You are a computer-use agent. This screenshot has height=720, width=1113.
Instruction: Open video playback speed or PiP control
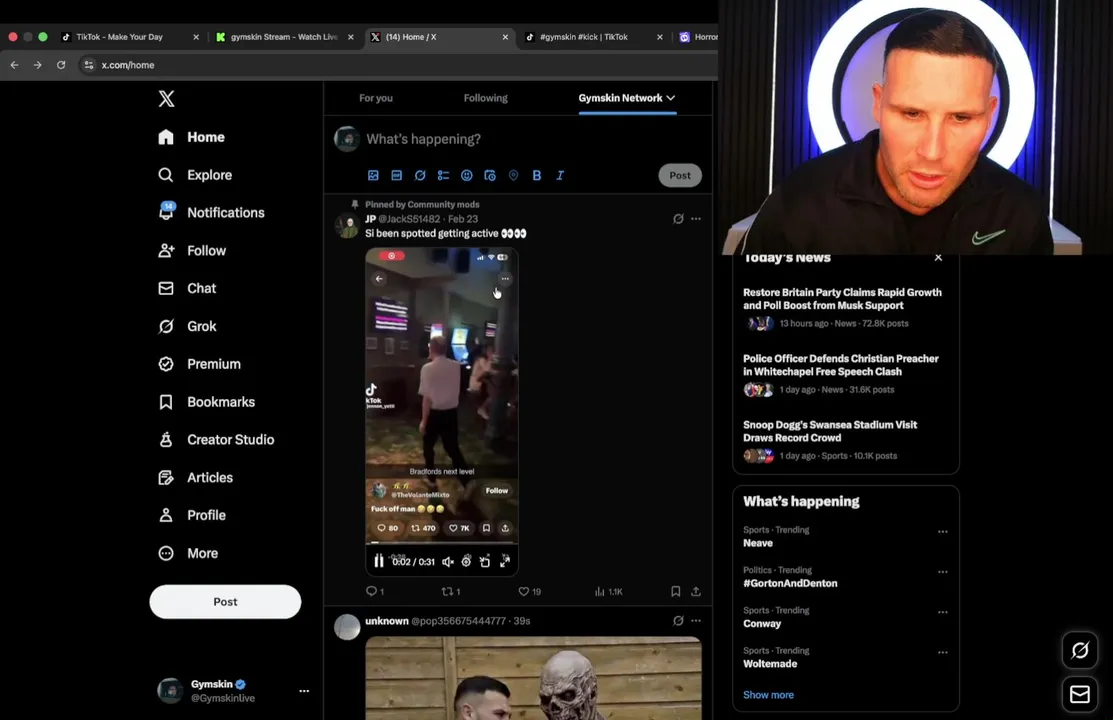click(485, 562)
